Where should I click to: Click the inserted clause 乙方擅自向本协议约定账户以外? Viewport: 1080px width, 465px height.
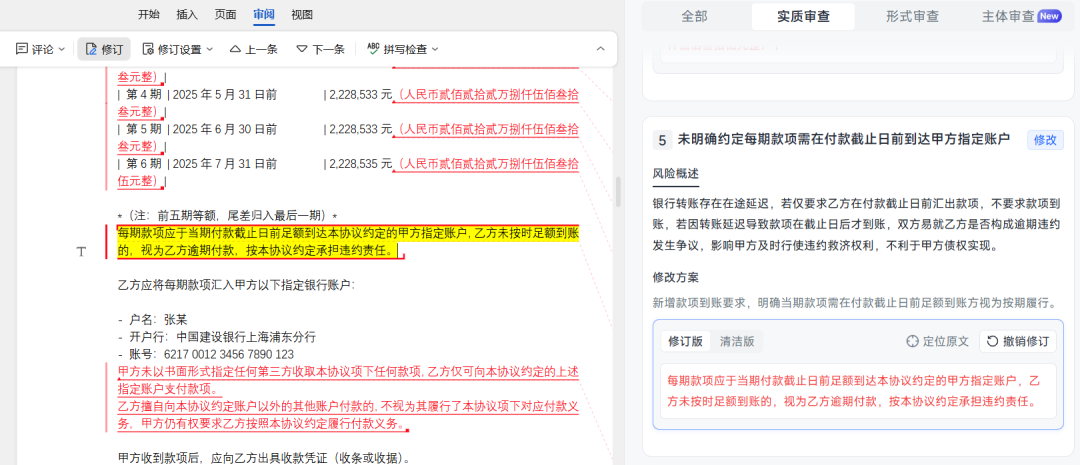[348, 415]
